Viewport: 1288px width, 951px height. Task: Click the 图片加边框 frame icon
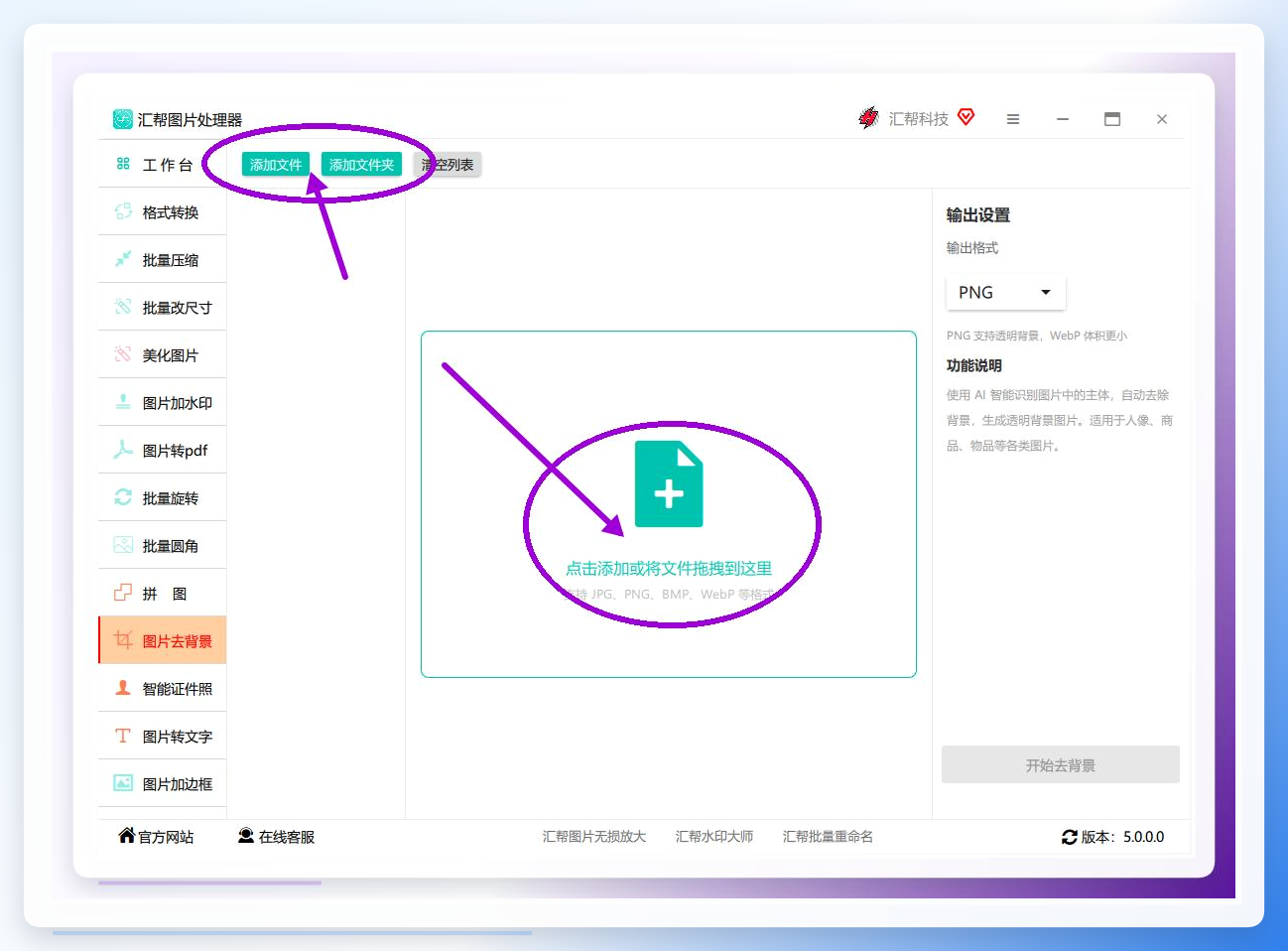point(123,783)
